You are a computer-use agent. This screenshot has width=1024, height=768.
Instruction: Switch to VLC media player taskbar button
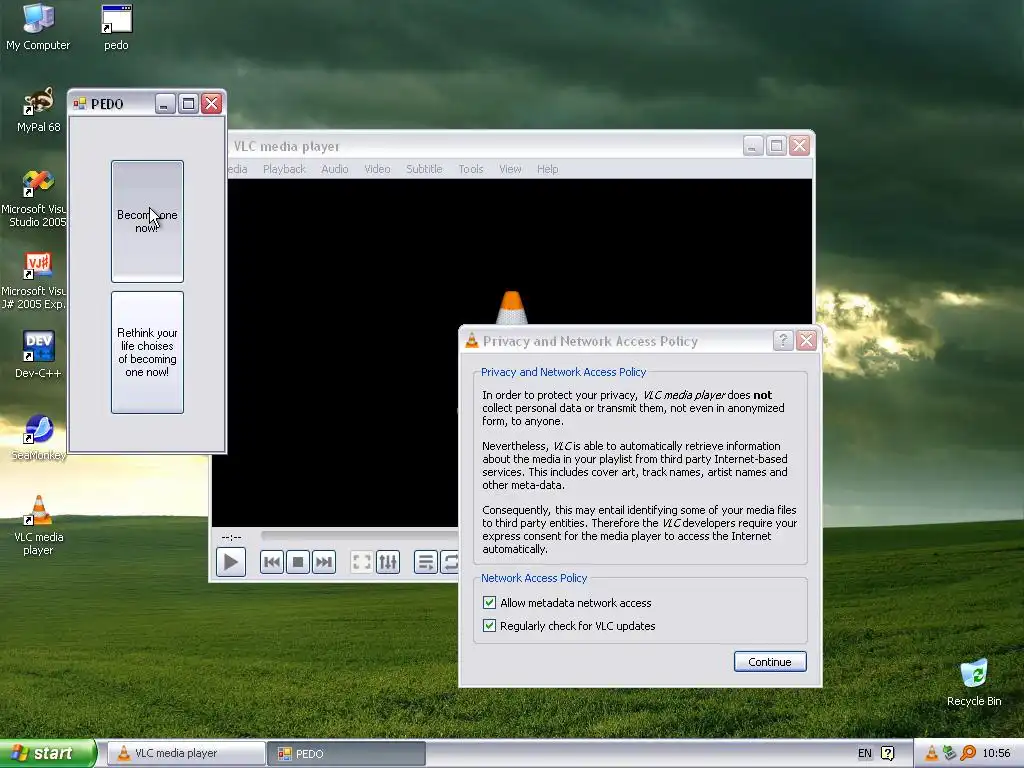pos(186,754)
